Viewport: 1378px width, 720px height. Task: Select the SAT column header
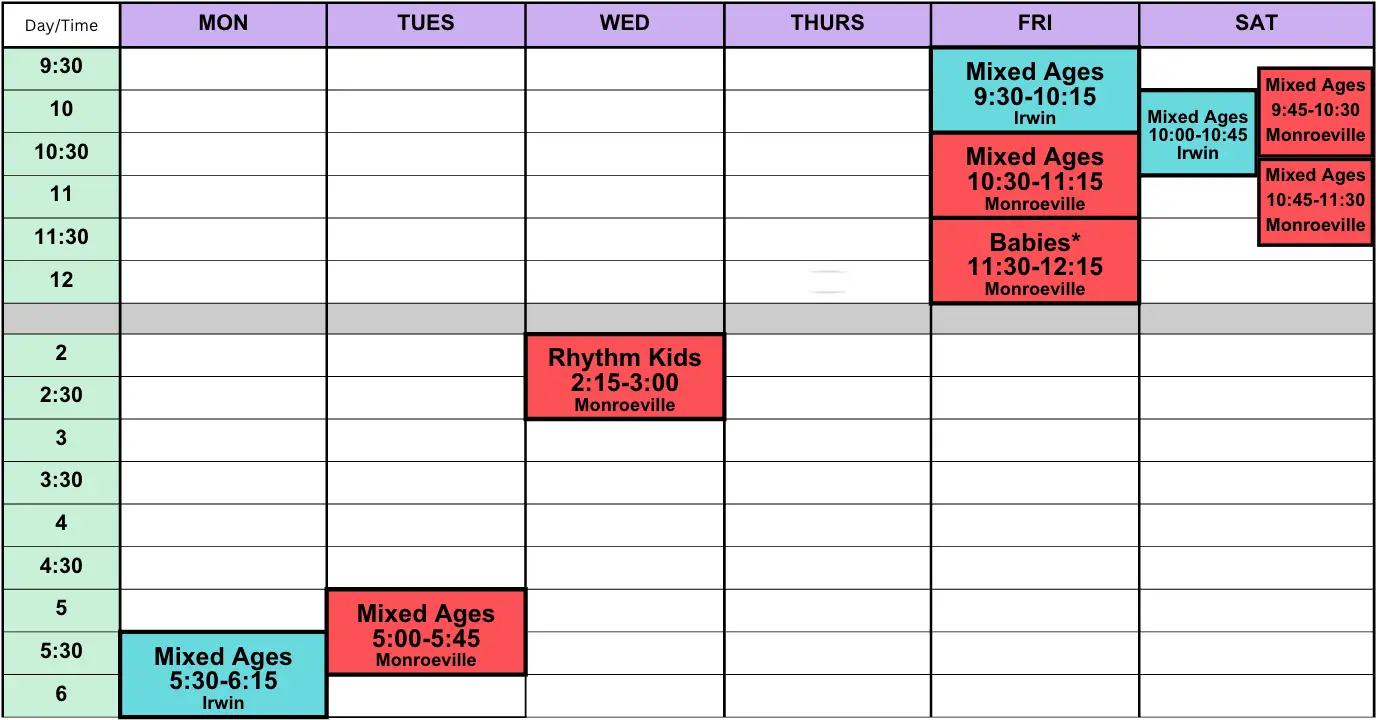coord(1257,24)
